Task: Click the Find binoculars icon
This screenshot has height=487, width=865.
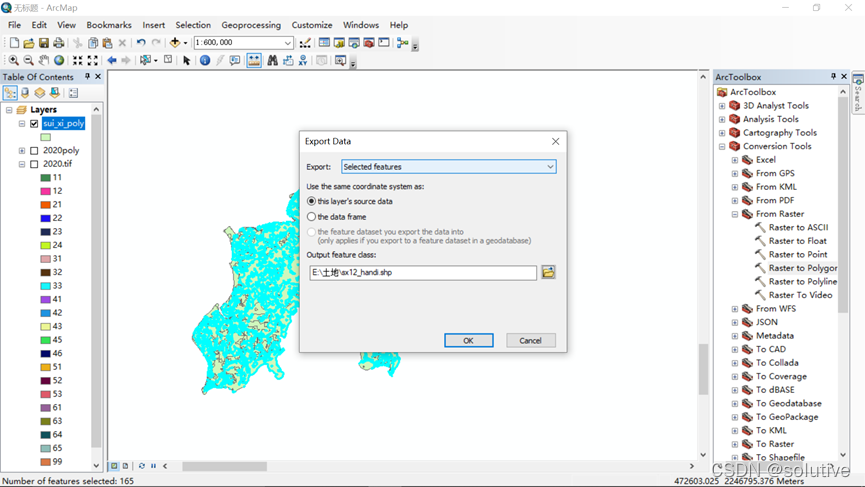Action: coord(273,60)
